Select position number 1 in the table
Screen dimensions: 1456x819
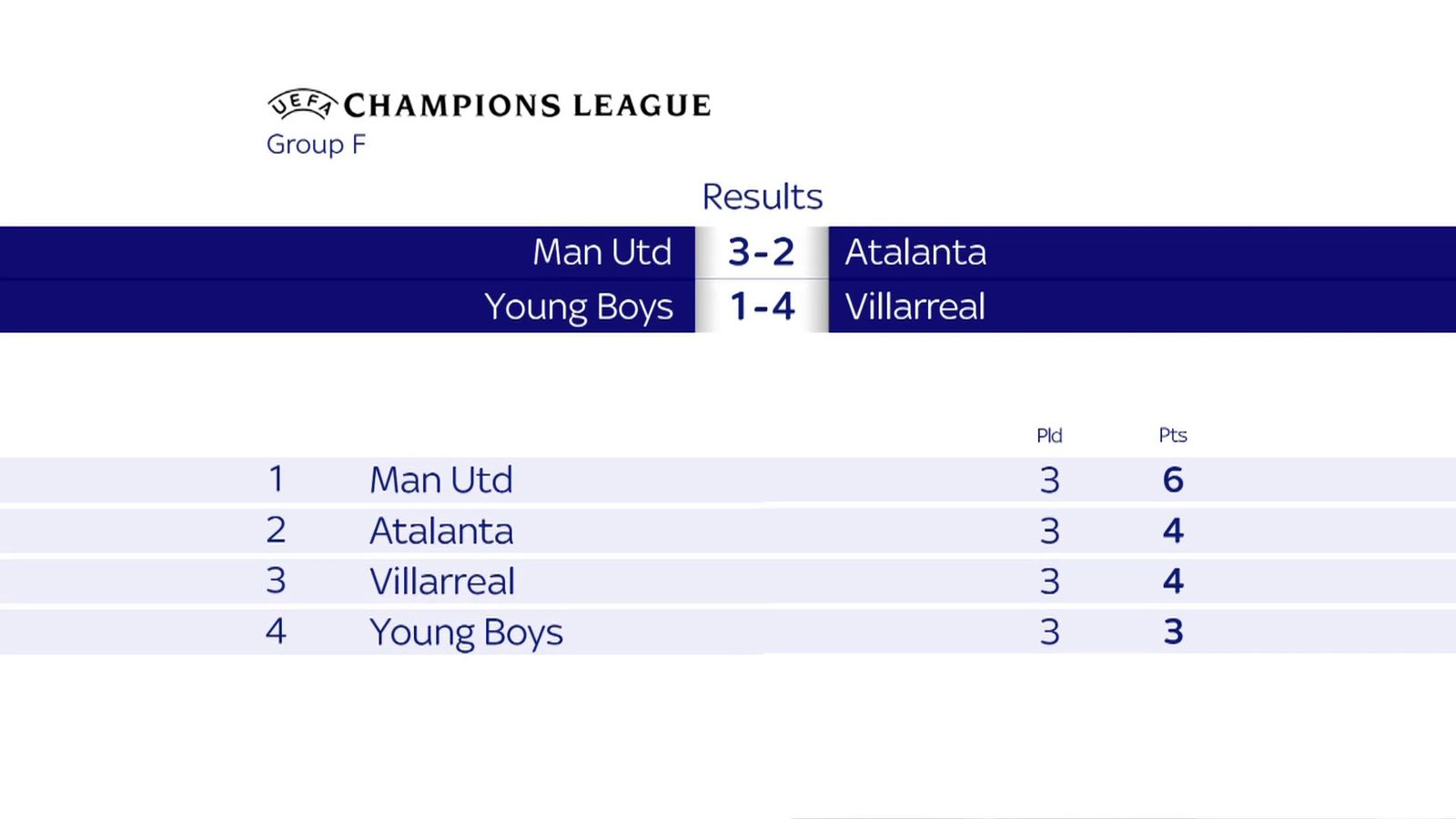click(276, 479)
